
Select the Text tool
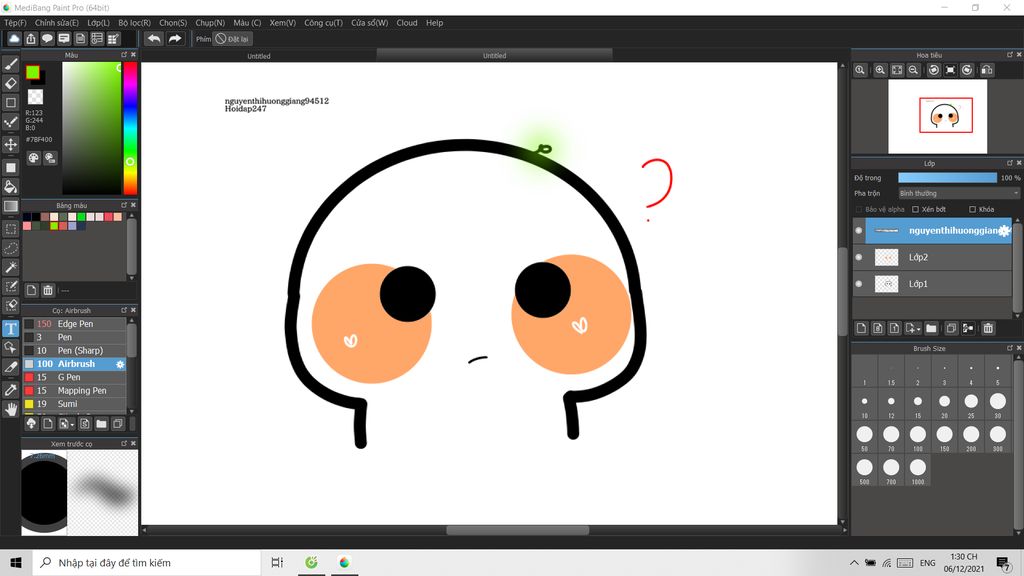pyautogui.click(x=10, y=328)
